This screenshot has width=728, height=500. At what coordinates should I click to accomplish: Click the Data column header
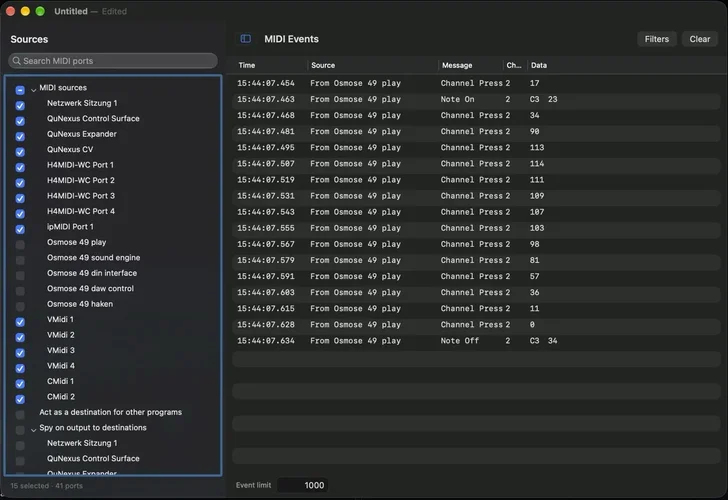click(x=539, y=65)
